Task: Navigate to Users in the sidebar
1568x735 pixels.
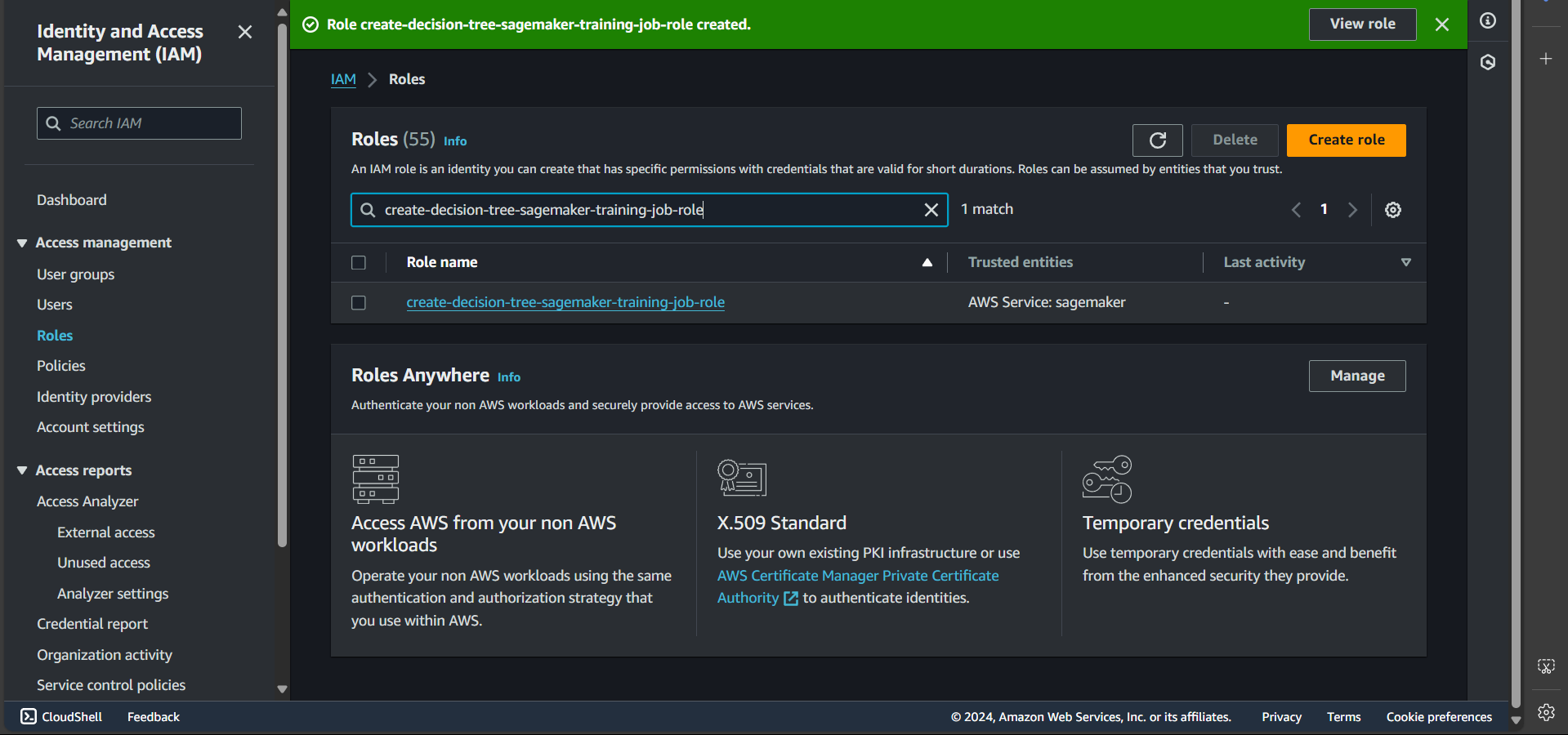Action: [x=55, y=305]
